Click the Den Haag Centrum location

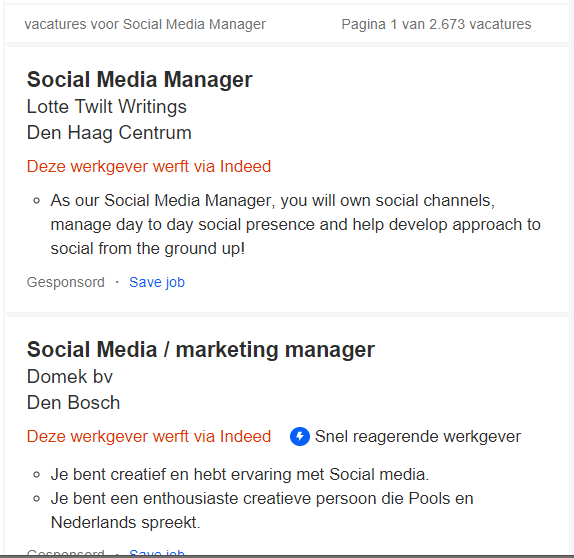(x=109, y=133)
